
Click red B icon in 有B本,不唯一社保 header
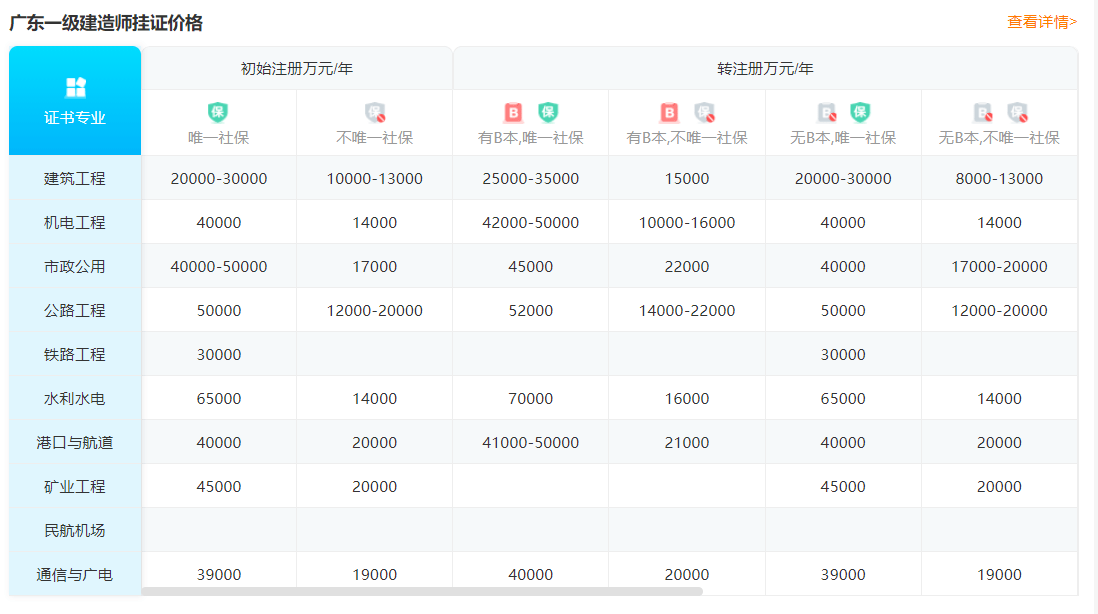[670, 112]
